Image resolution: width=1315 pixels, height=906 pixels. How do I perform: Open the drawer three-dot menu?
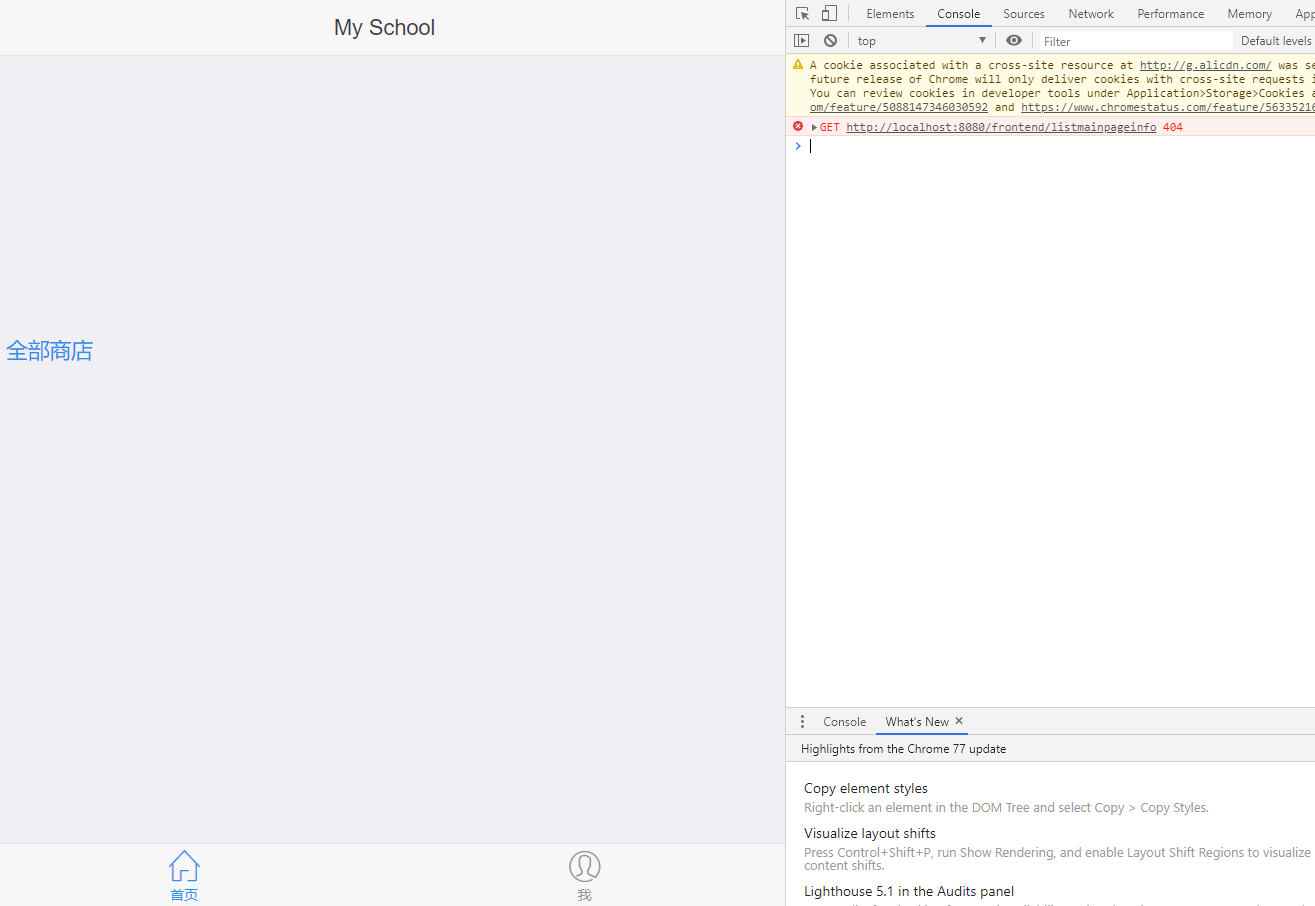(x=802, y=721)
